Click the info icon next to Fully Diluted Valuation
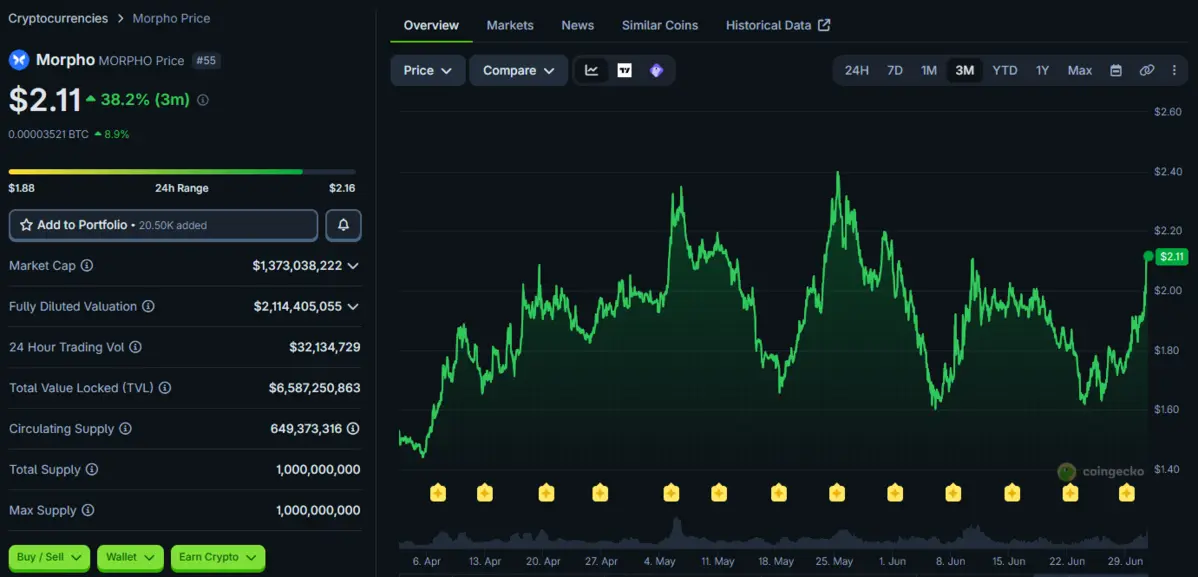The height and width of the screenshot is (577, 1198). [148, 306]
